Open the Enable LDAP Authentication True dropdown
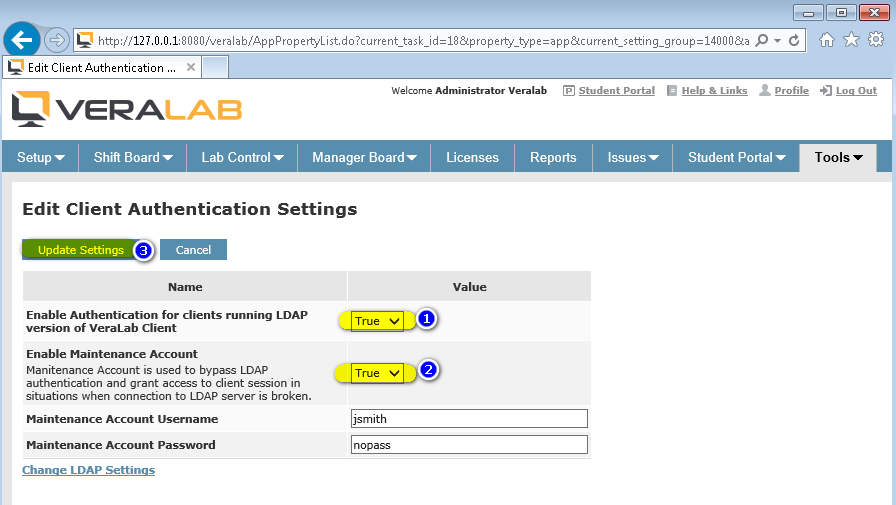This screenshot has height=505, width=896. point(377,321)
